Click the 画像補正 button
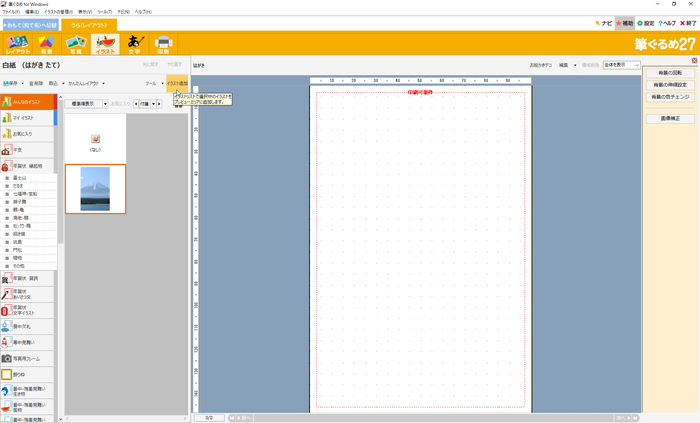The height and width of the screenshot is (423, 700). click(x=670, y=118)
